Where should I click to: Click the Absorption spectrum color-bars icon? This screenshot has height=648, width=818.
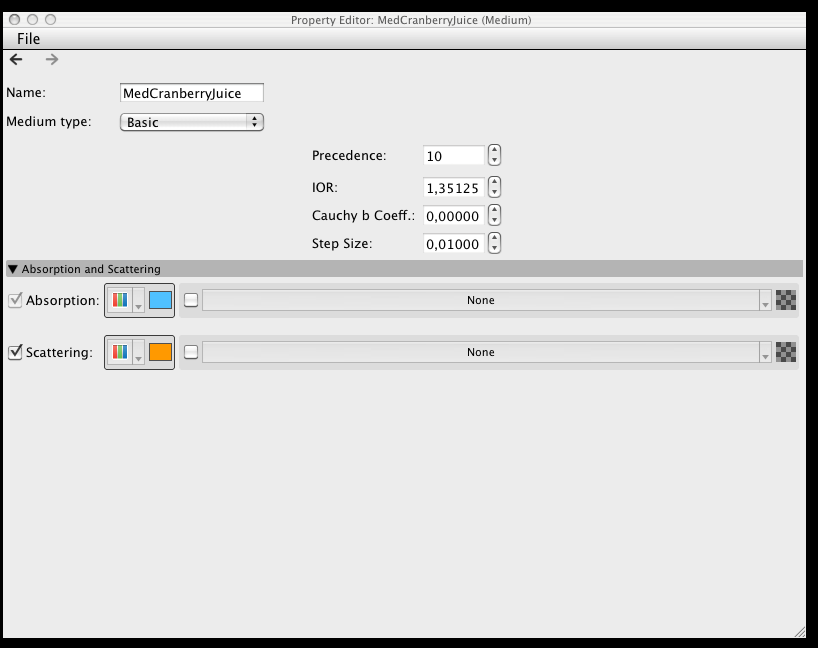120,300
